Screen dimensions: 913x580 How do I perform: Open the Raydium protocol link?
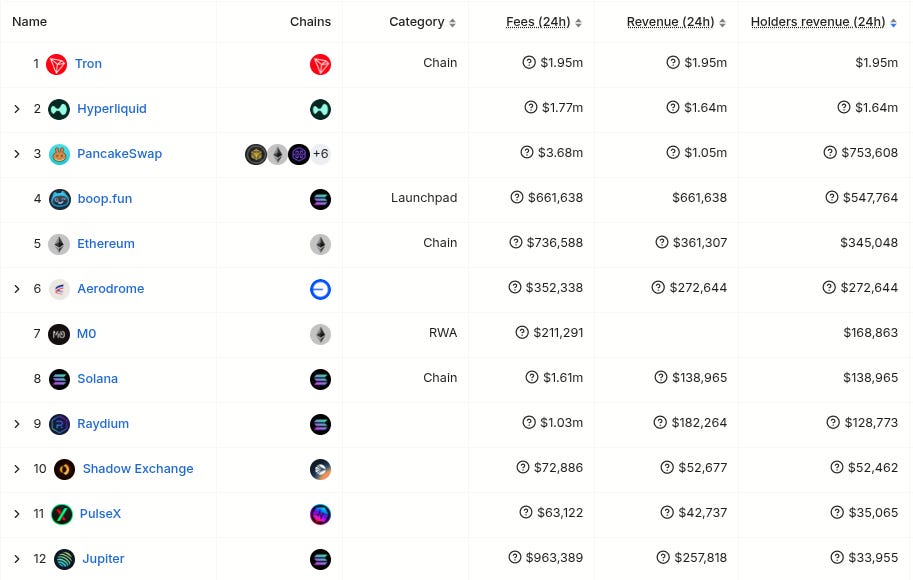tap(103, 424)
